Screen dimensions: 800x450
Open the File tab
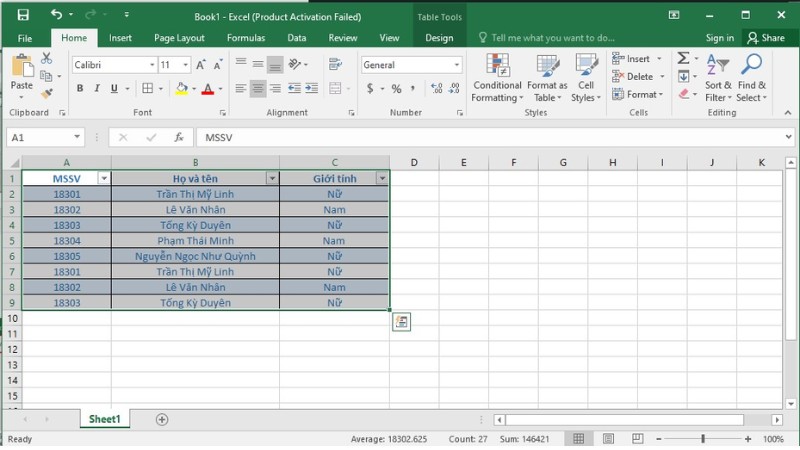tap(24, 38)
